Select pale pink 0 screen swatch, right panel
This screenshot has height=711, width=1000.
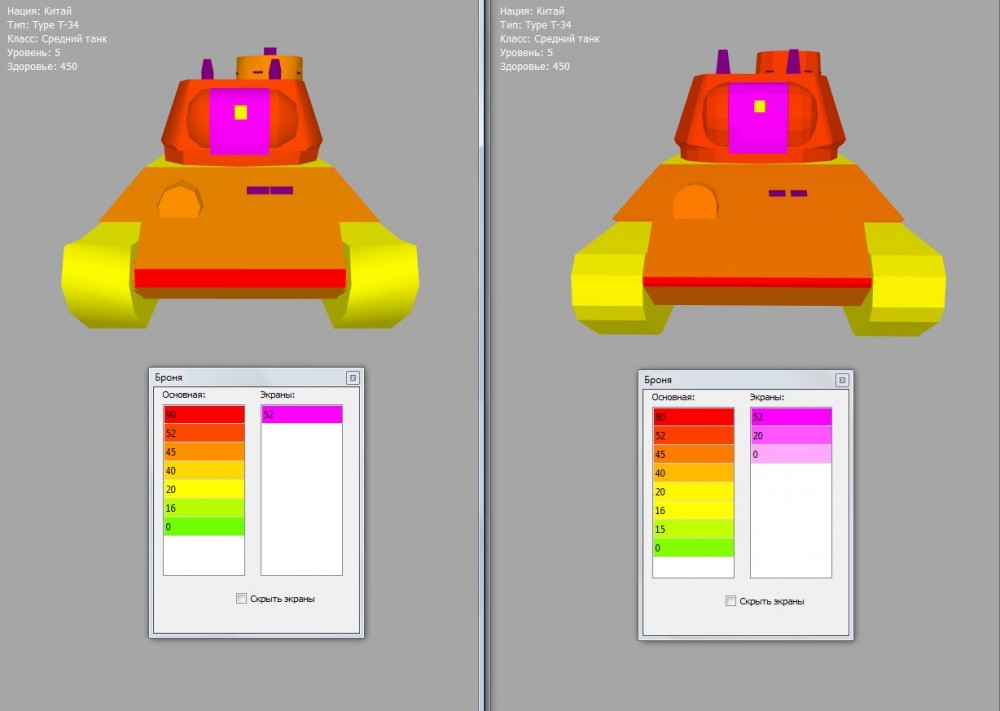click(x=791, y=454)
